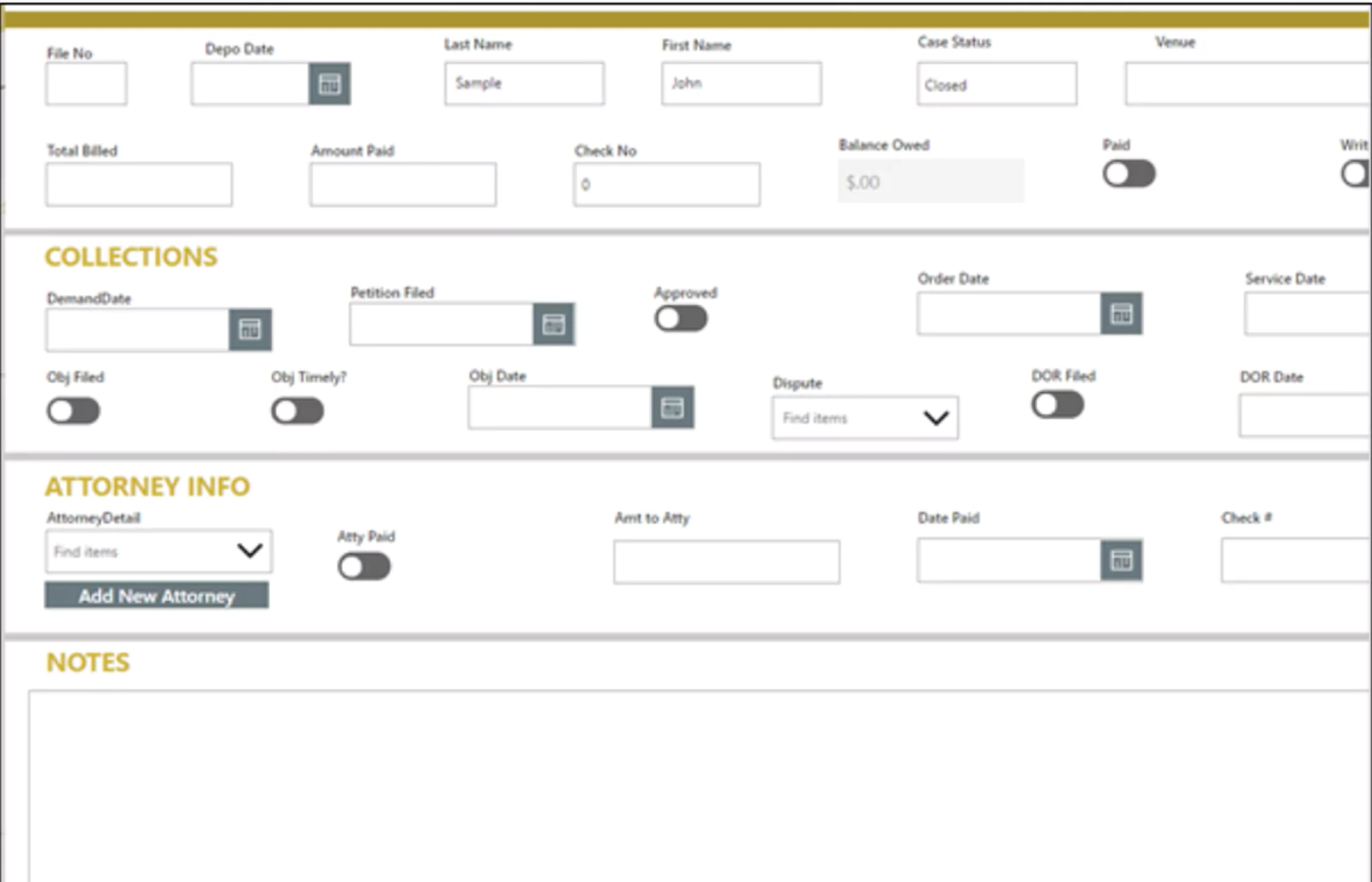This screenshot has width=1372, height=882.
Task: Open the Order Date calendar picker
Action: pos(1121,314)
